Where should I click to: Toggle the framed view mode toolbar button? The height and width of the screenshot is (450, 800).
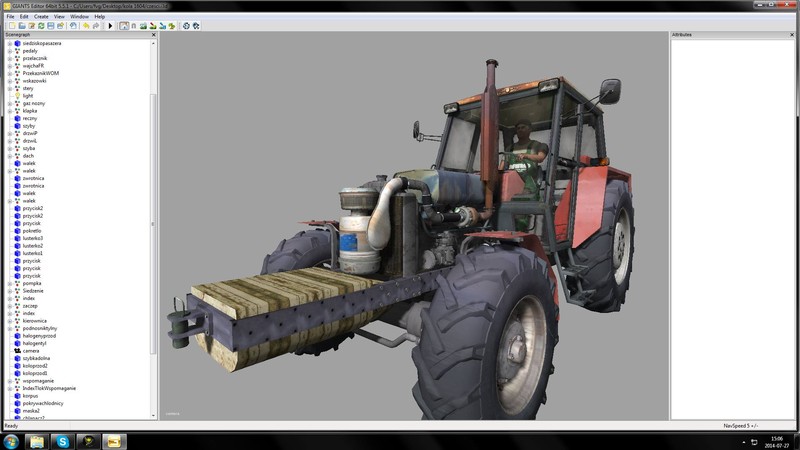pos(124,25)
